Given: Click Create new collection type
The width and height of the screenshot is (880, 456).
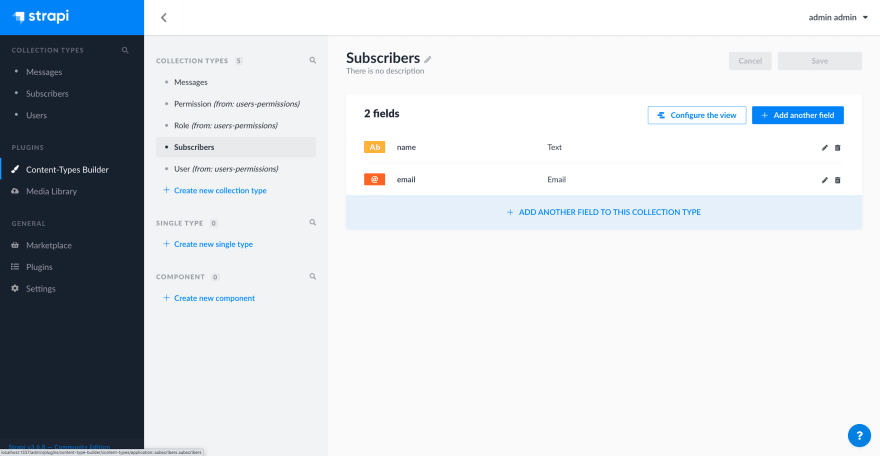Looking at the screenshot, I should tap(215, 190).
